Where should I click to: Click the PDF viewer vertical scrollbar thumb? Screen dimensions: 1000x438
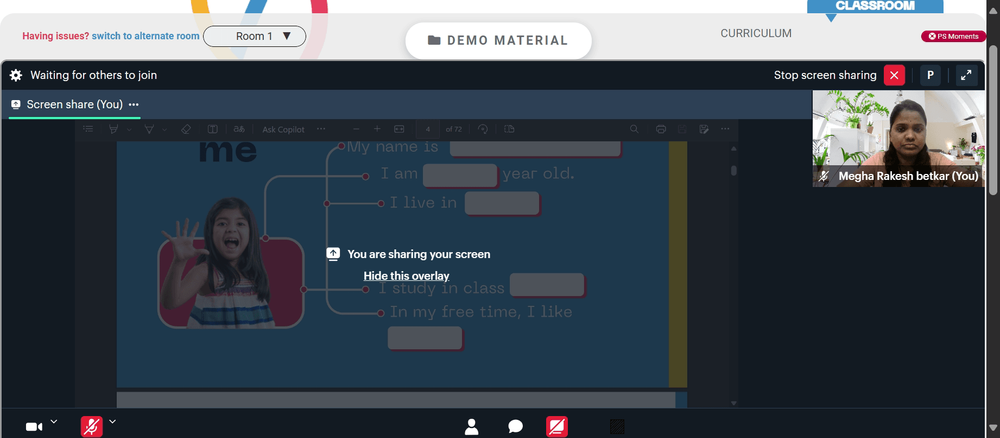pos(733,171)
